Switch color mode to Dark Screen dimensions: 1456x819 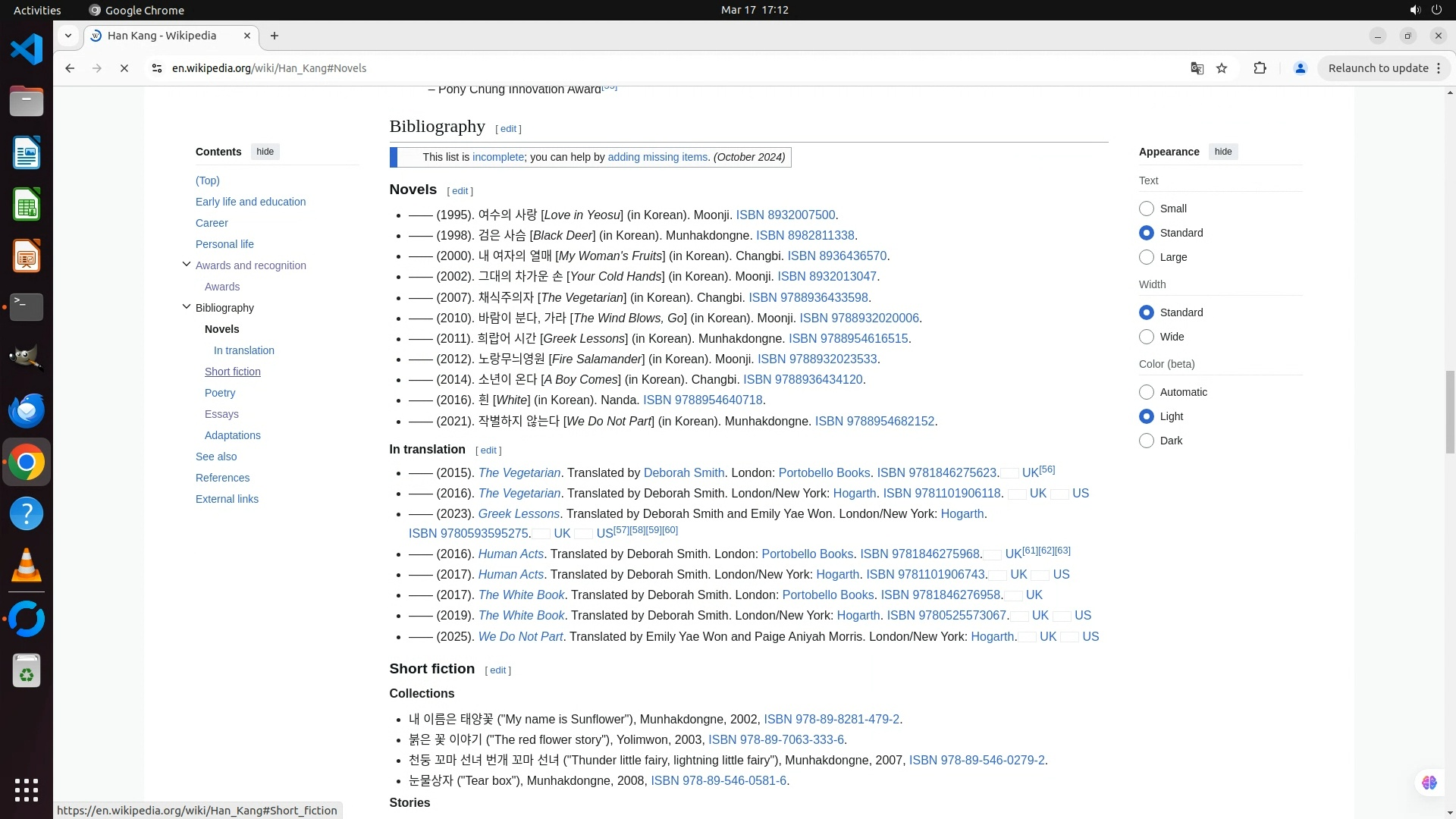point(1147,441)
